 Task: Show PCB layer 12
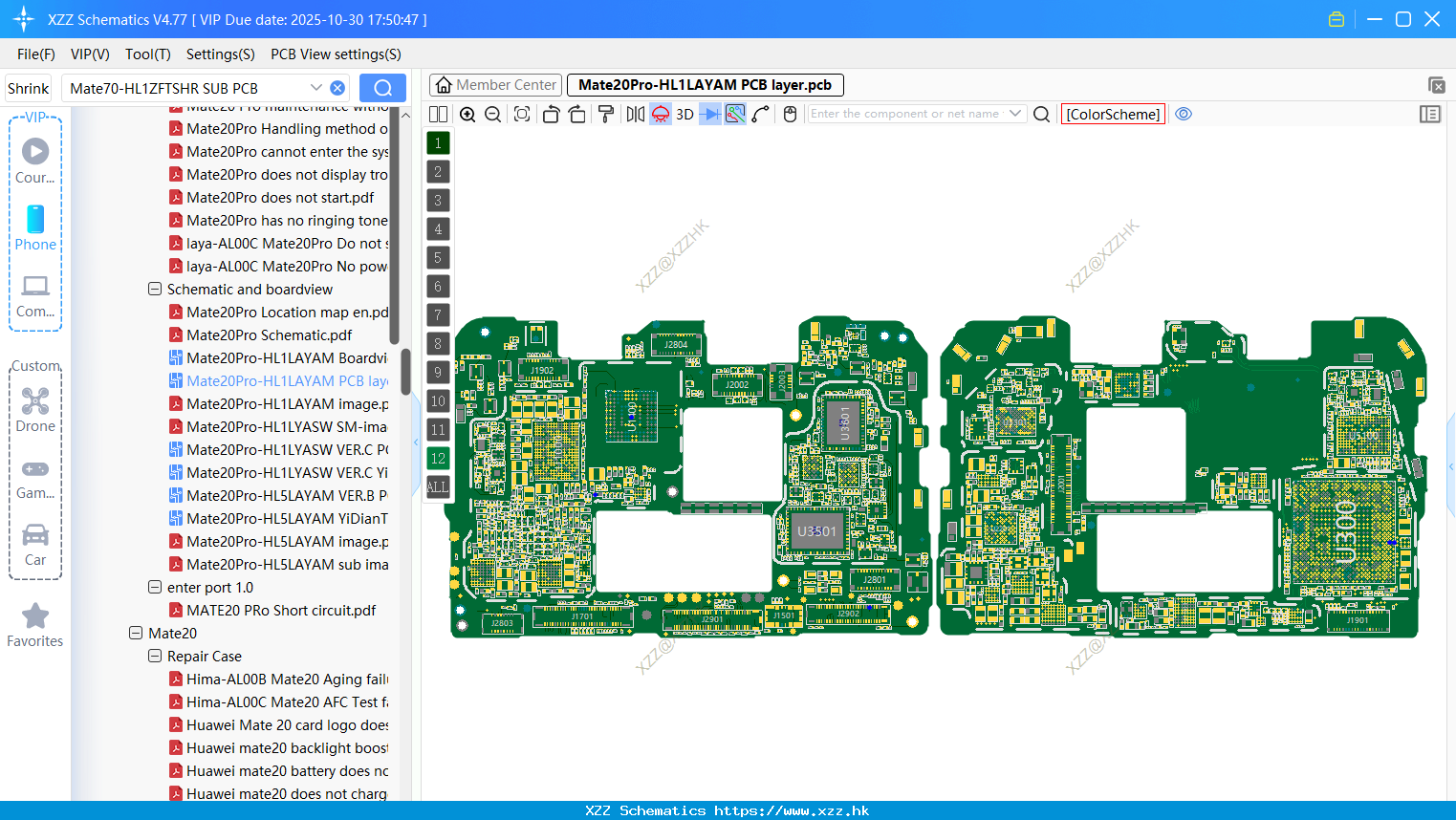tap(438, 459)
